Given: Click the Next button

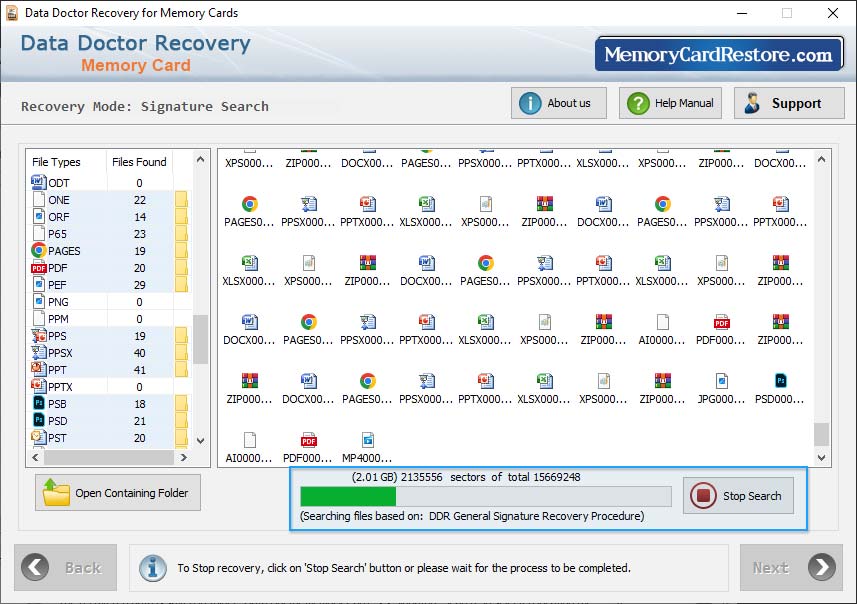Looking at the screenshot, I should pos(791,567).
